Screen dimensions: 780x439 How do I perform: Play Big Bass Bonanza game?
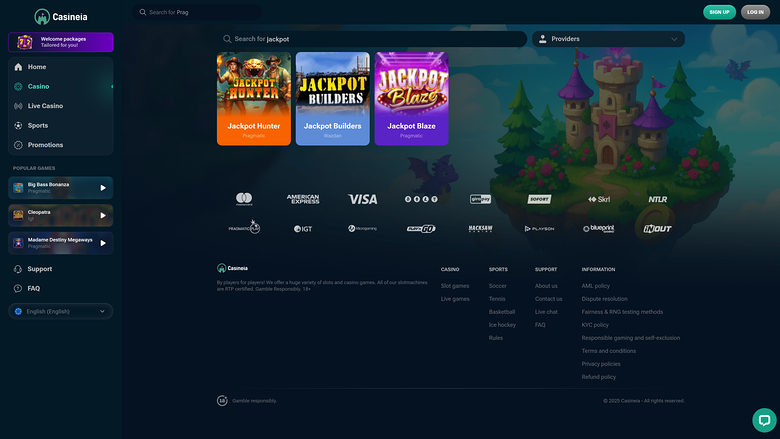[103, 188]
